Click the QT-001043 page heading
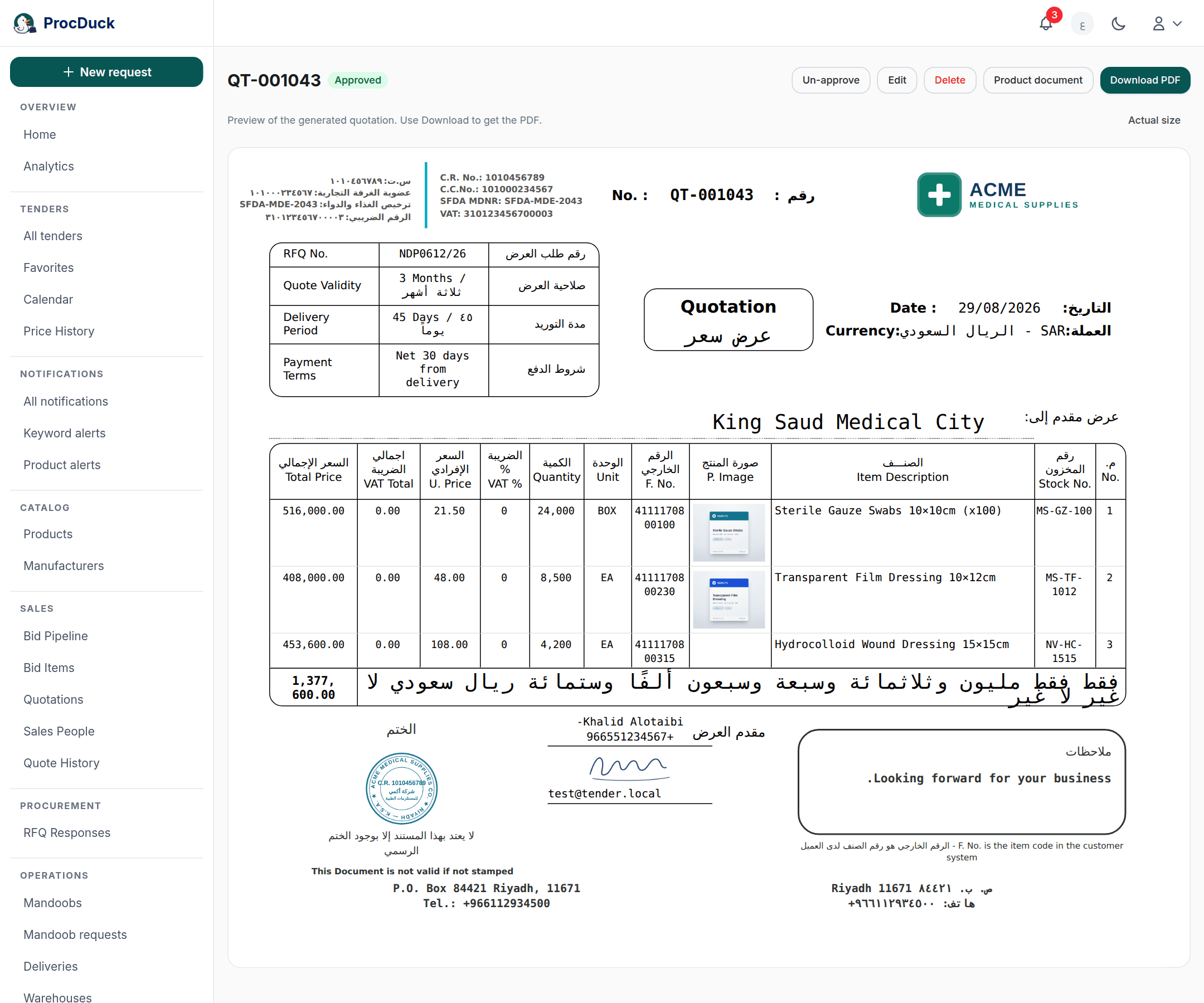Viewport: 1204px width, 1003px height. (x=274, y=80)
